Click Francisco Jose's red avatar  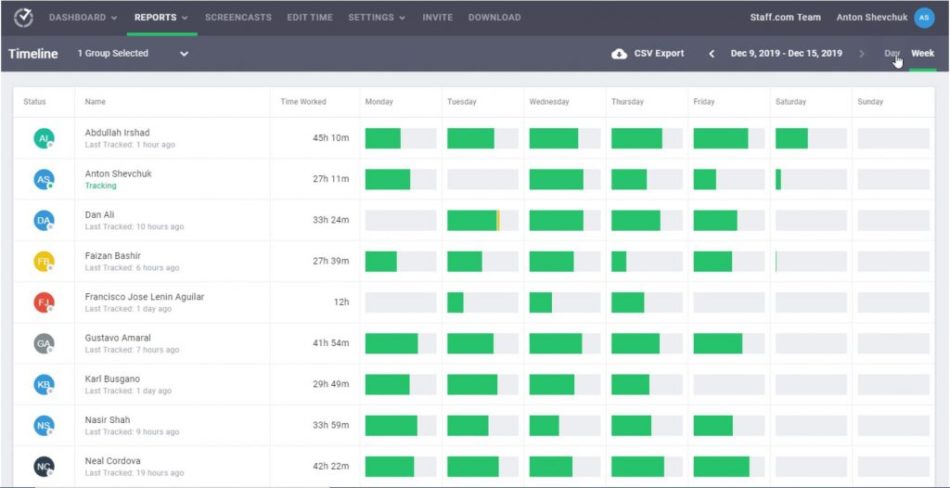point(44,303)
